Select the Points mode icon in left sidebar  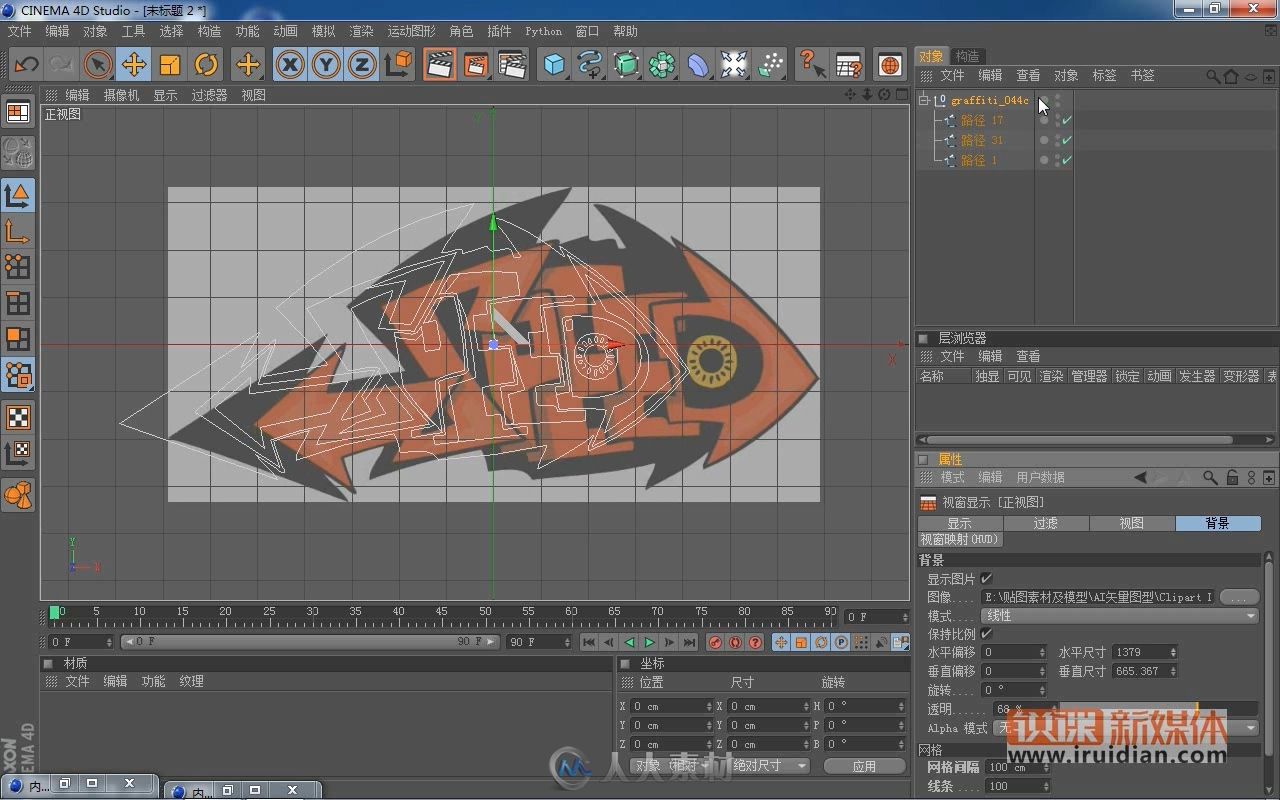[18, 266]
